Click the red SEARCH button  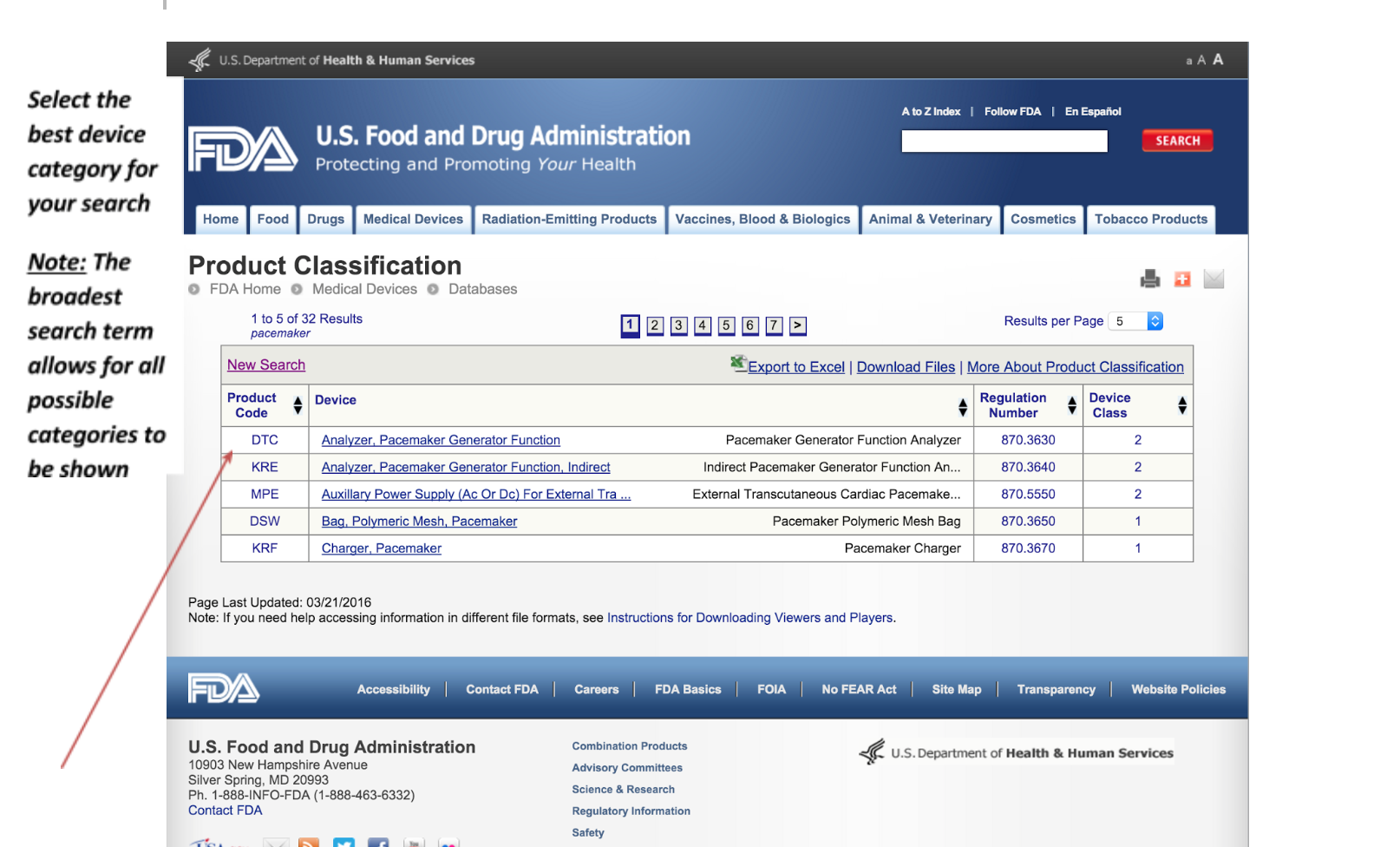(x=1177, y=141)
